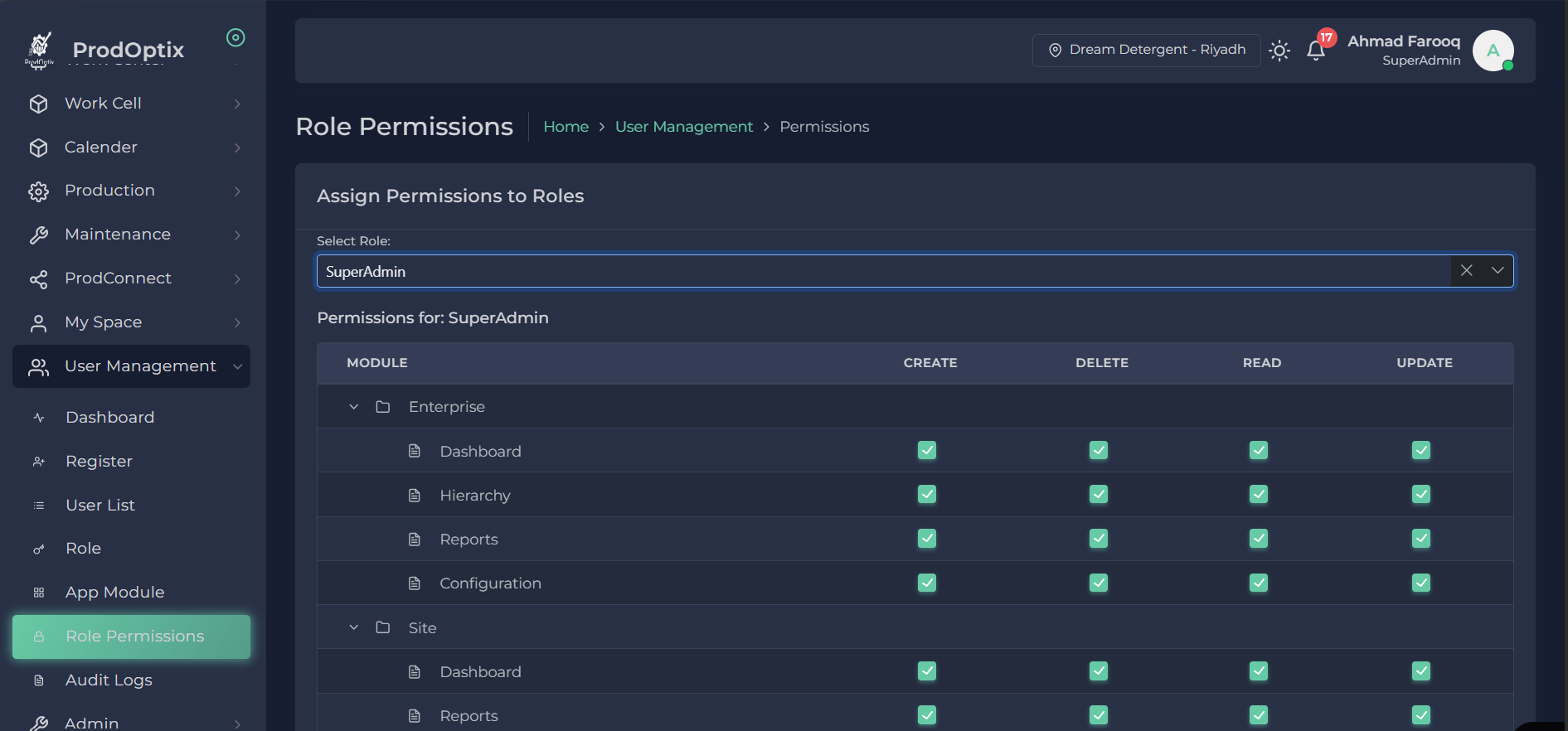Focus the Select Role input field
This screenshot has width=1568, height=731.
tap(884, 271)
